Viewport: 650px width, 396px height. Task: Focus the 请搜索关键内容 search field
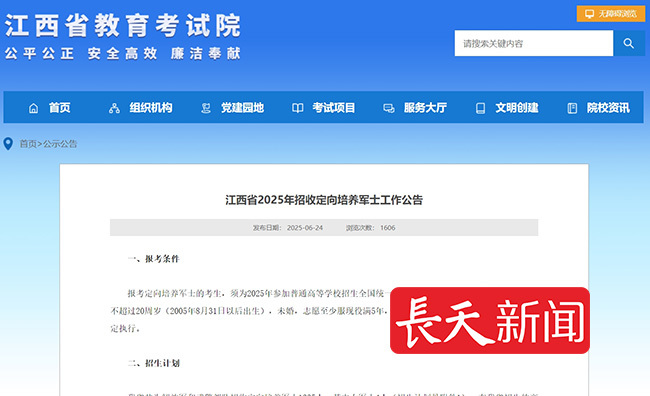tap(534, 43)
